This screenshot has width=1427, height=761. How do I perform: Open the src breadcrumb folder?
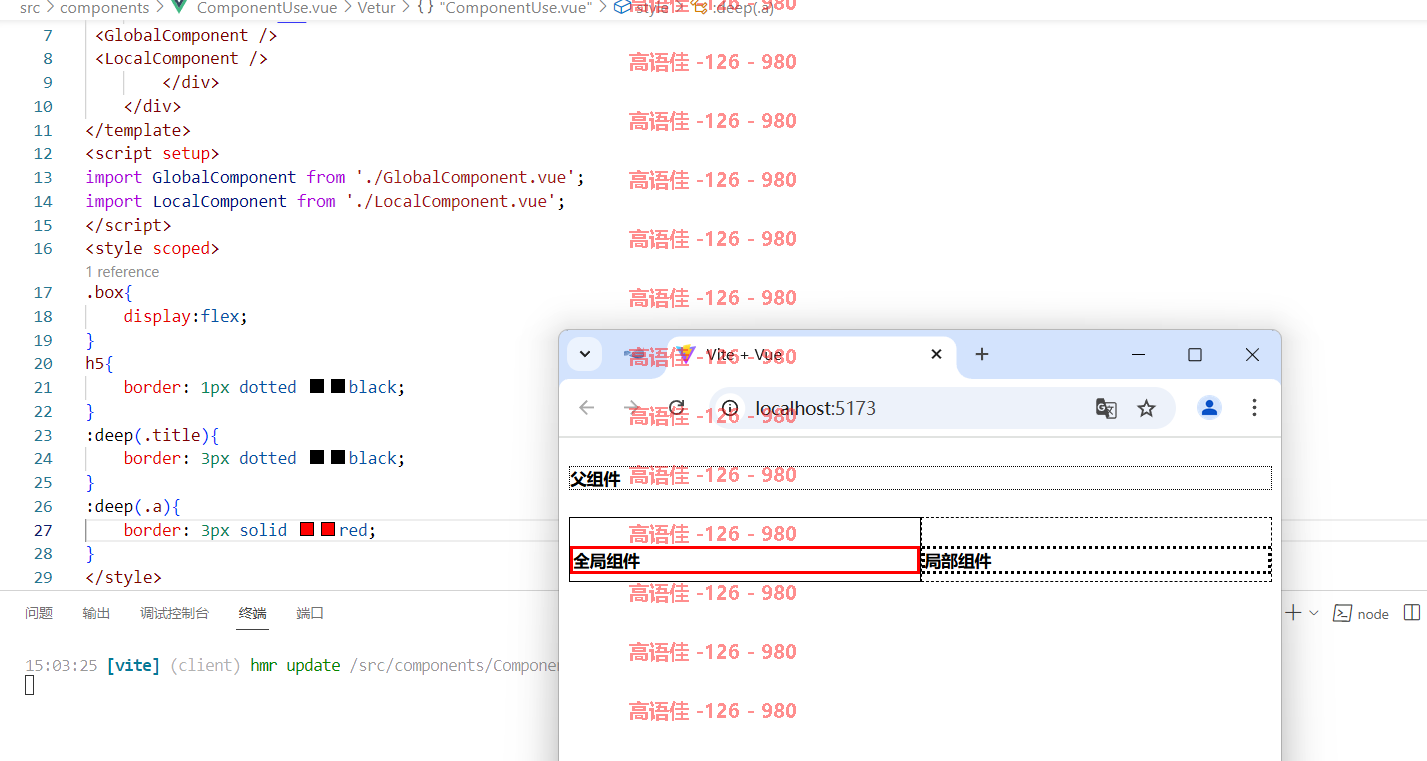coord(29,8)
